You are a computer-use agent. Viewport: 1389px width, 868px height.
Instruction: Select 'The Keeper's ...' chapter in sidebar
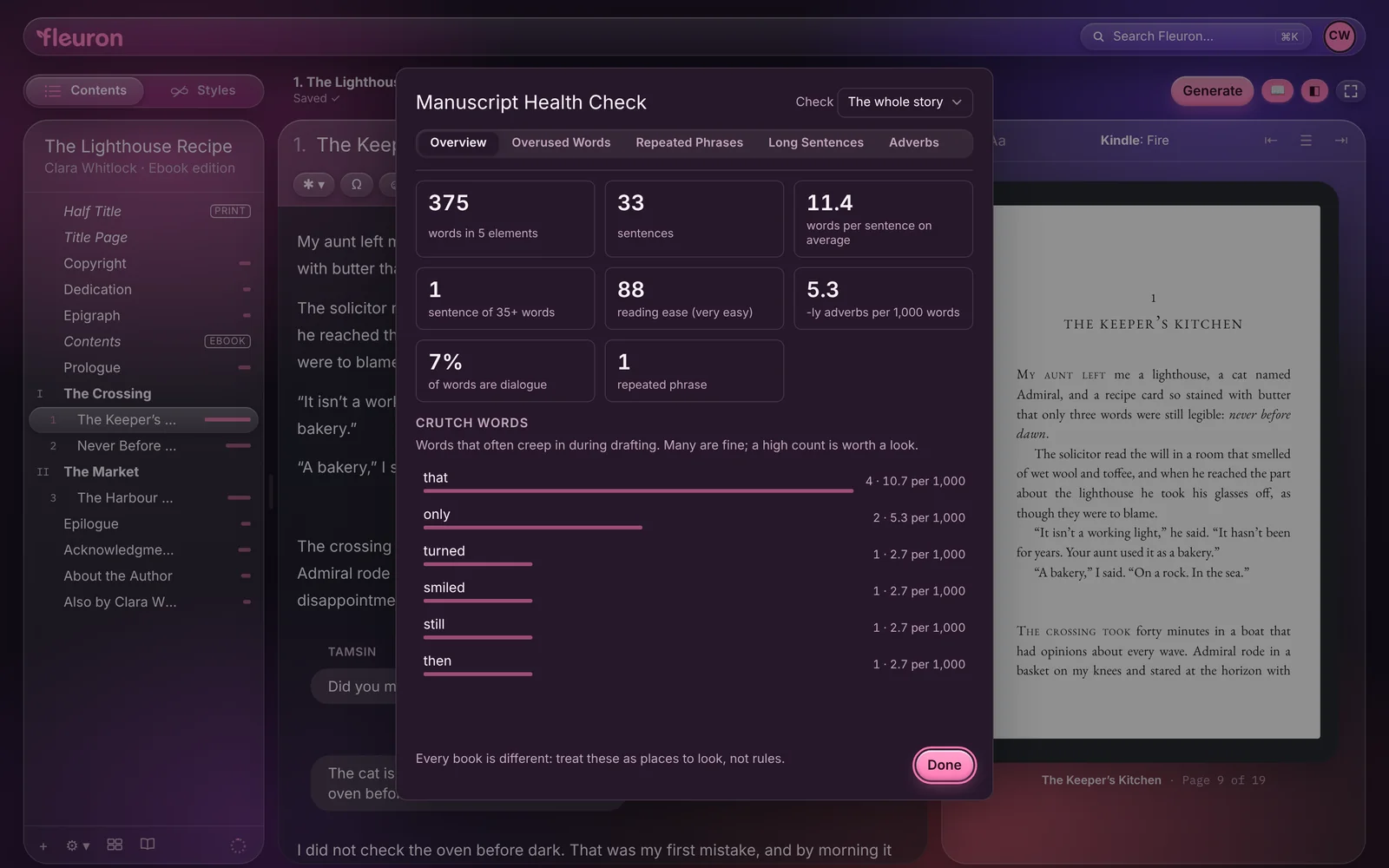click(144, 419)
